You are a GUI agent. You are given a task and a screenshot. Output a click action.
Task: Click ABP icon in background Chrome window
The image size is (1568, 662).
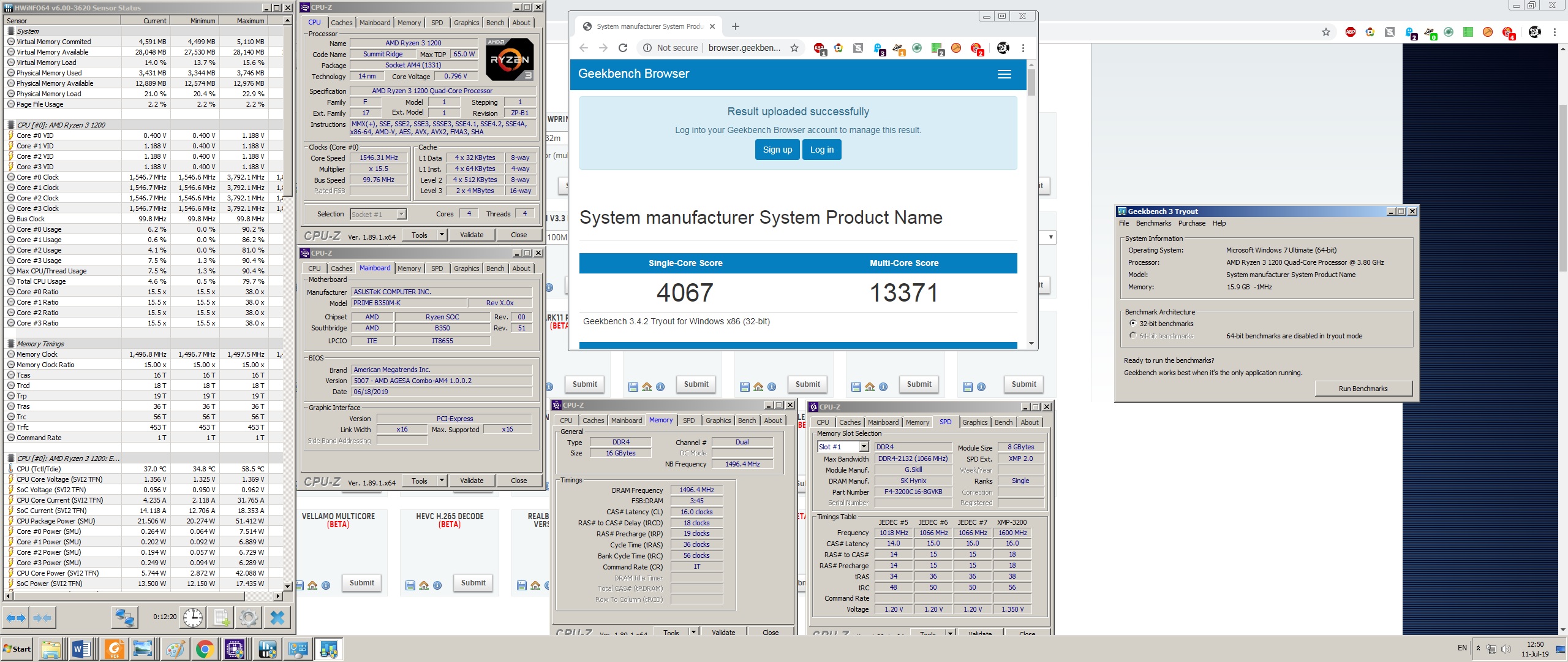click(1351, 32)
